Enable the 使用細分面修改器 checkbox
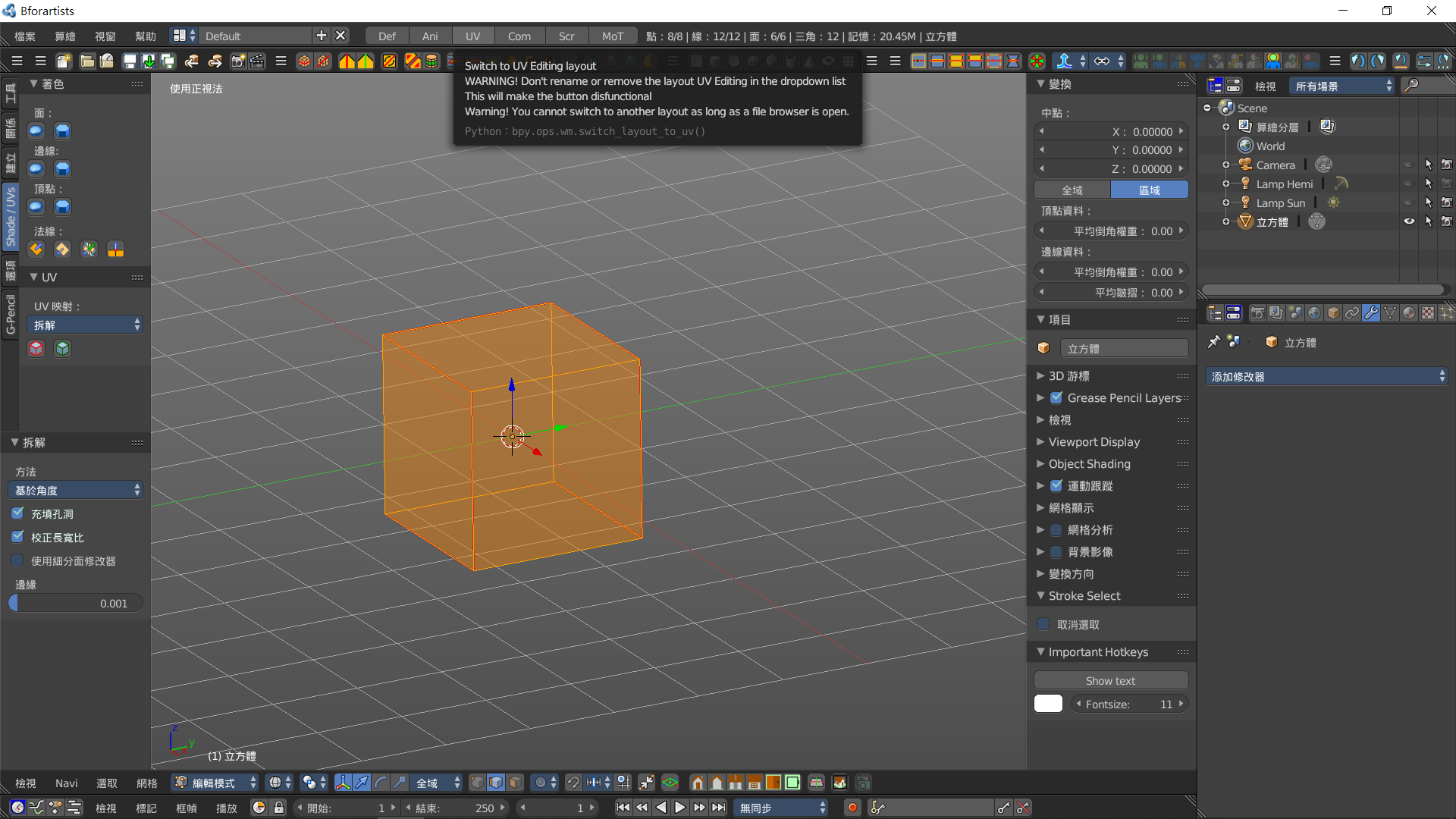Viewport: 1456px width, 819px height. click(x=18, y=560)
